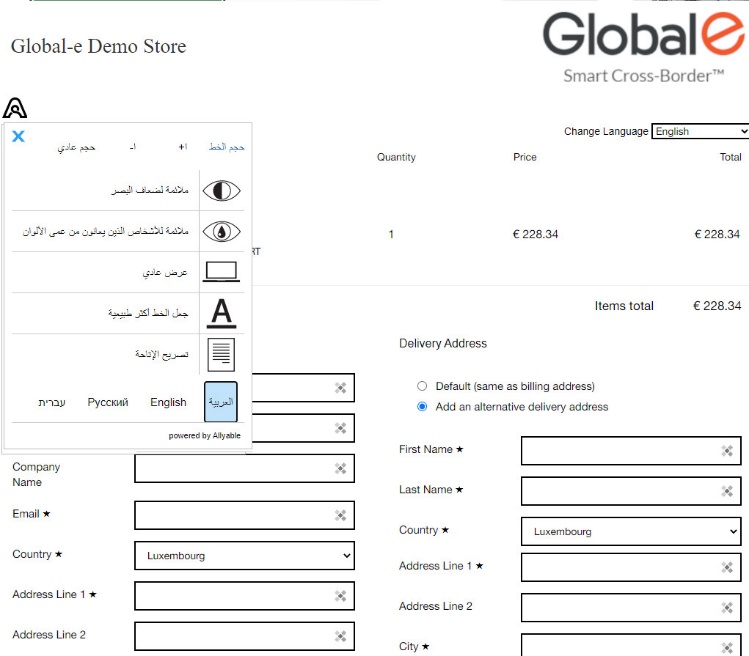Select Default same as billing address option
Viewport: 749px width, 656px height.
tap(422, 386)
